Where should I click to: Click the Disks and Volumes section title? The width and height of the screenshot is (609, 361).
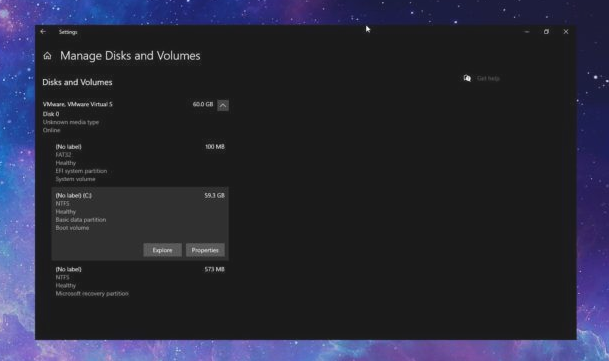[x=77, y=82]
